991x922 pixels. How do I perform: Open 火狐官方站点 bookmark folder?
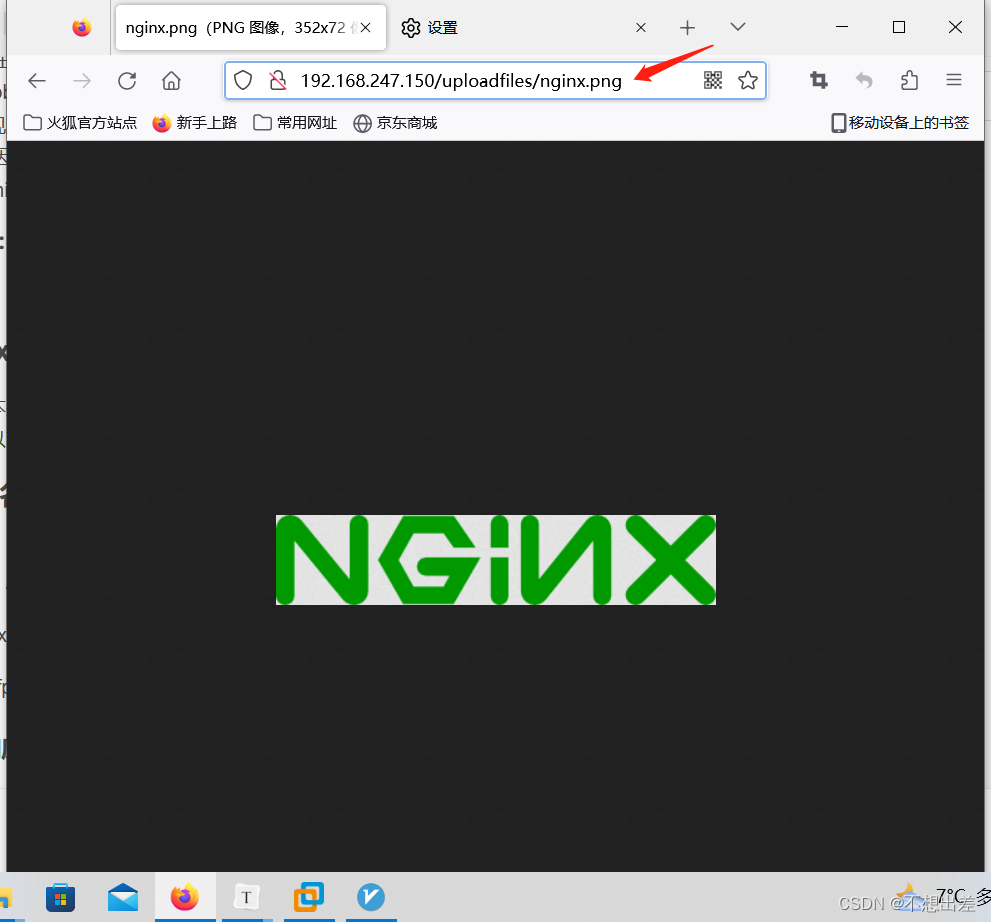click(80, 123)
